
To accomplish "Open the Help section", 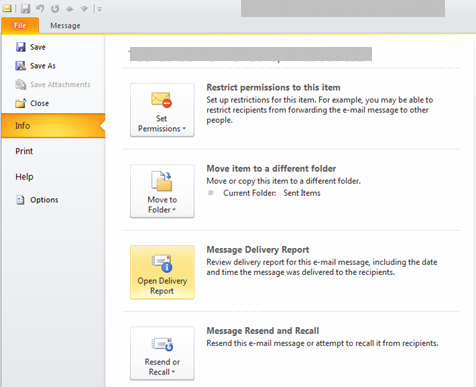I will (x=24, y=177).
